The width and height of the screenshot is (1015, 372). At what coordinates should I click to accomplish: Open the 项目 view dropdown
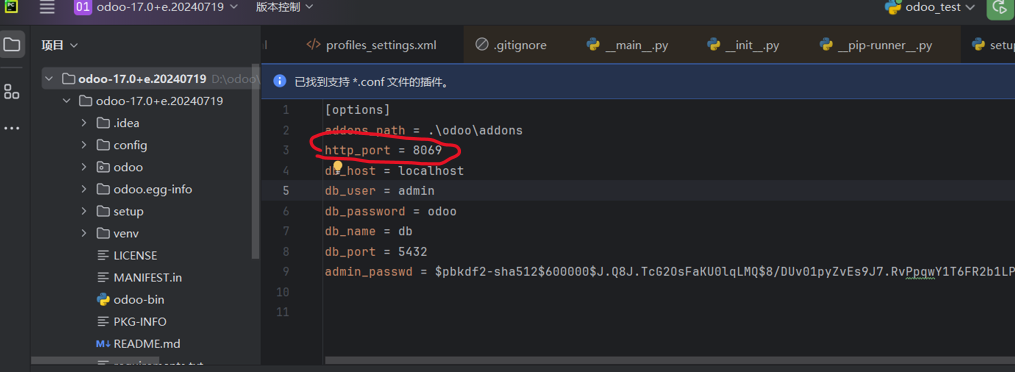(x=60, y=45)
